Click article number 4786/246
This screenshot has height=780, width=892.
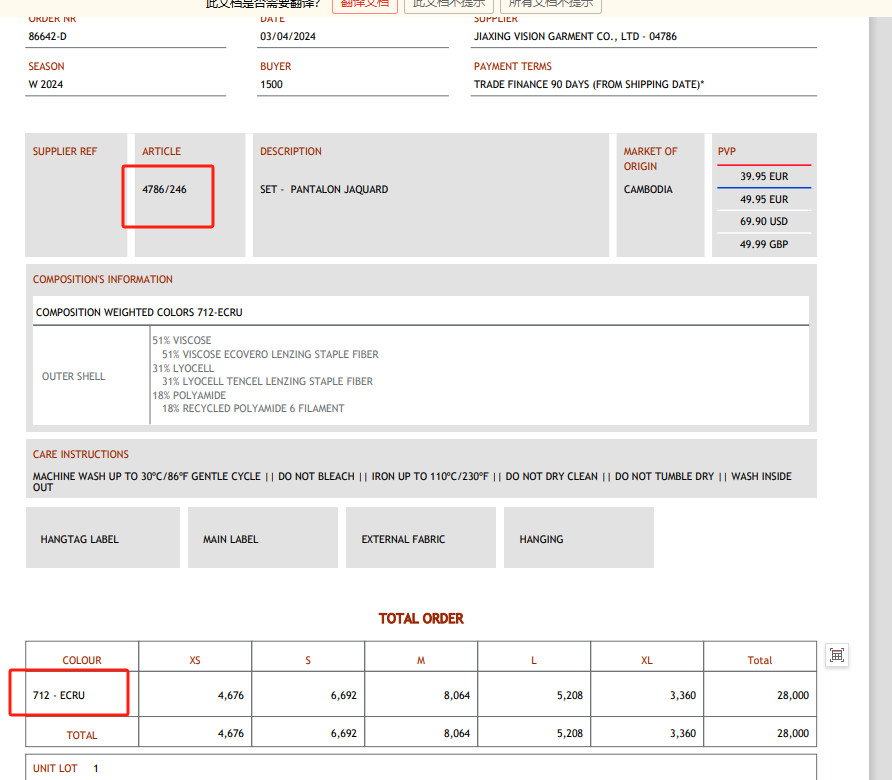(x=164, y=190)
